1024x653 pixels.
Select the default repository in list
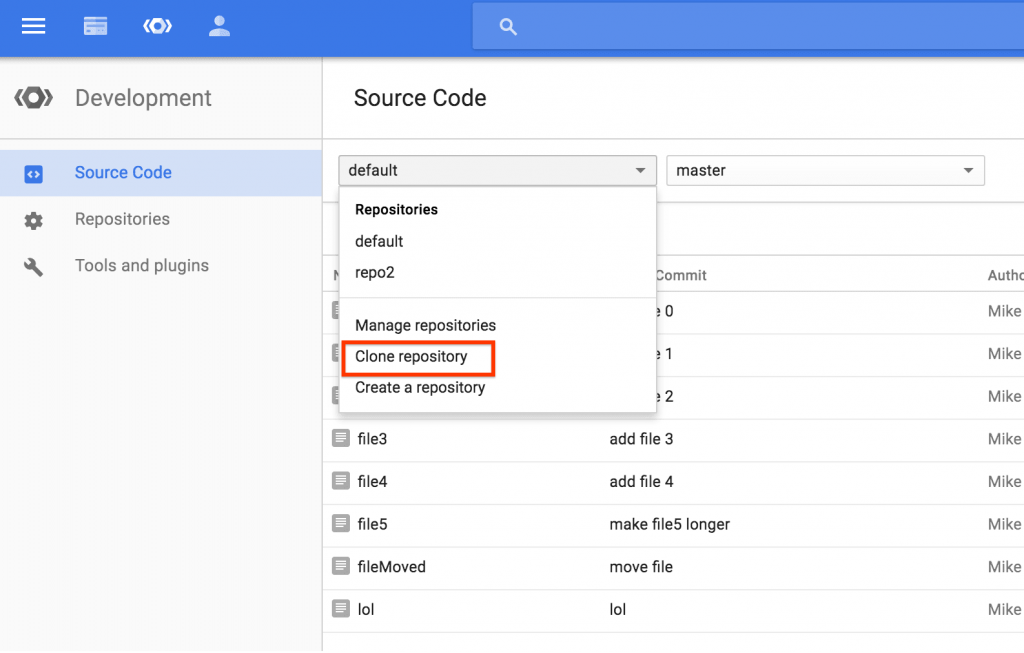[379, 241]
